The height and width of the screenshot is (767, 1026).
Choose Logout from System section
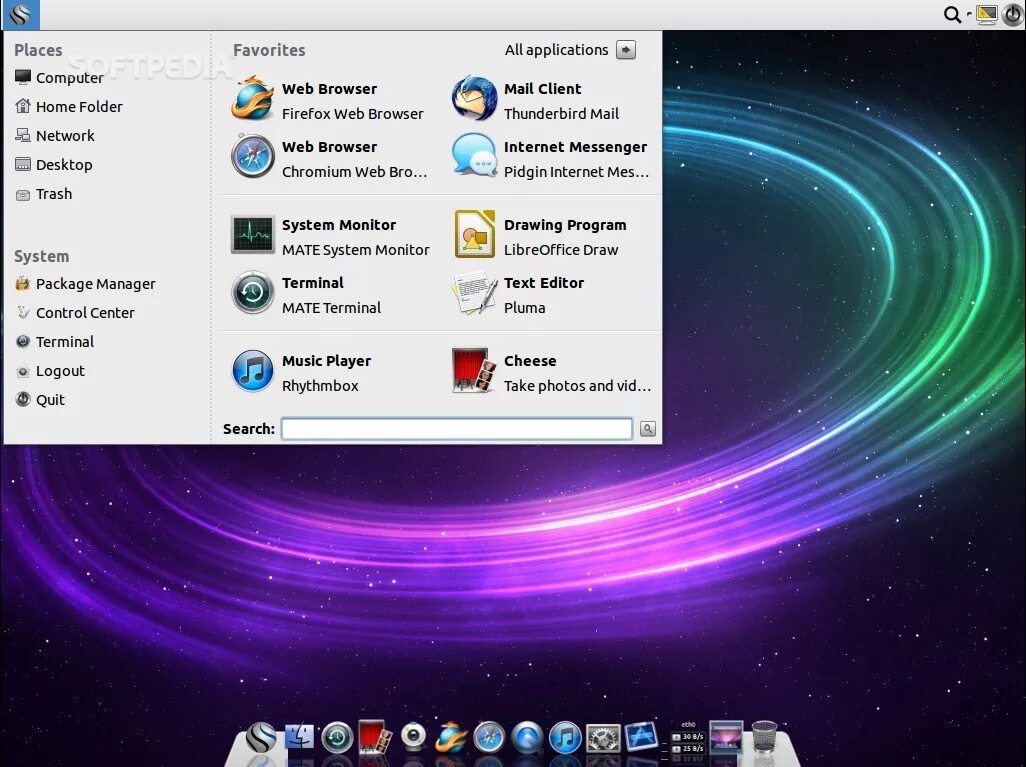click(50, 371)
